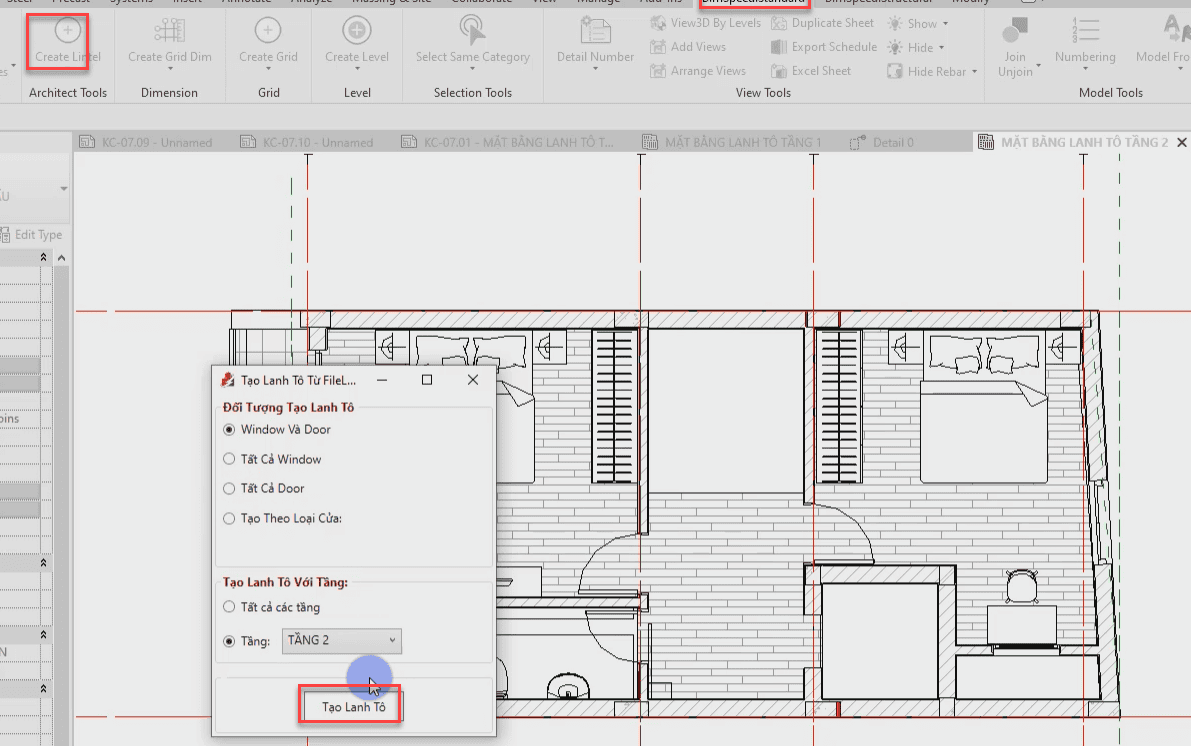Viewport: 1191px width, 746px height.
Task: Click the Edit Type button
Action: [x=37, y=235]
